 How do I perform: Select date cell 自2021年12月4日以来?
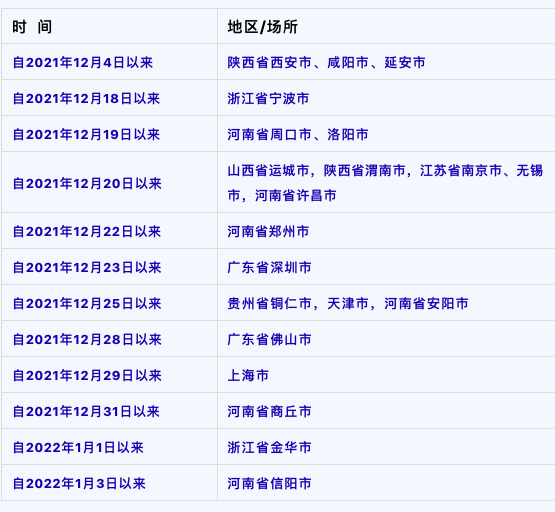click(82, 63)
